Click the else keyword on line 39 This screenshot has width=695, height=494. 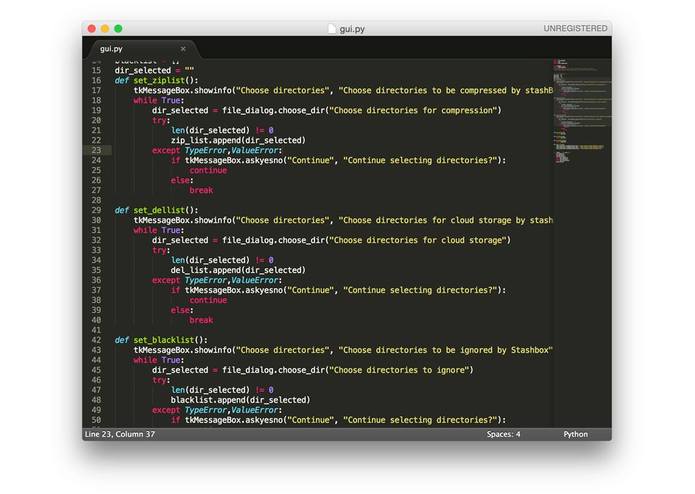click(x=180, y=310)
